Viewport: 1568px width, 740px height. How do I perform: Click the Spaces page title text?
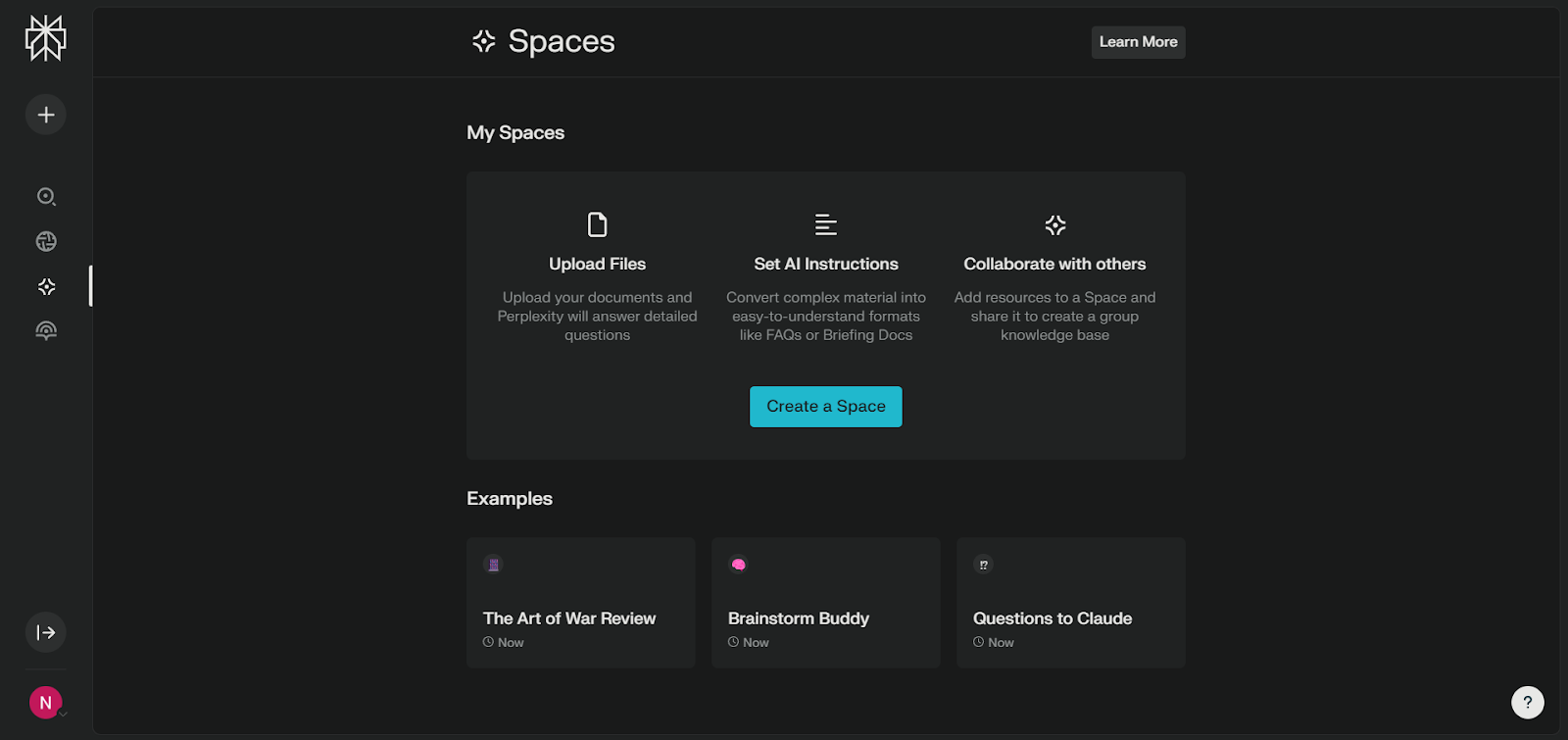click(562, 41)
